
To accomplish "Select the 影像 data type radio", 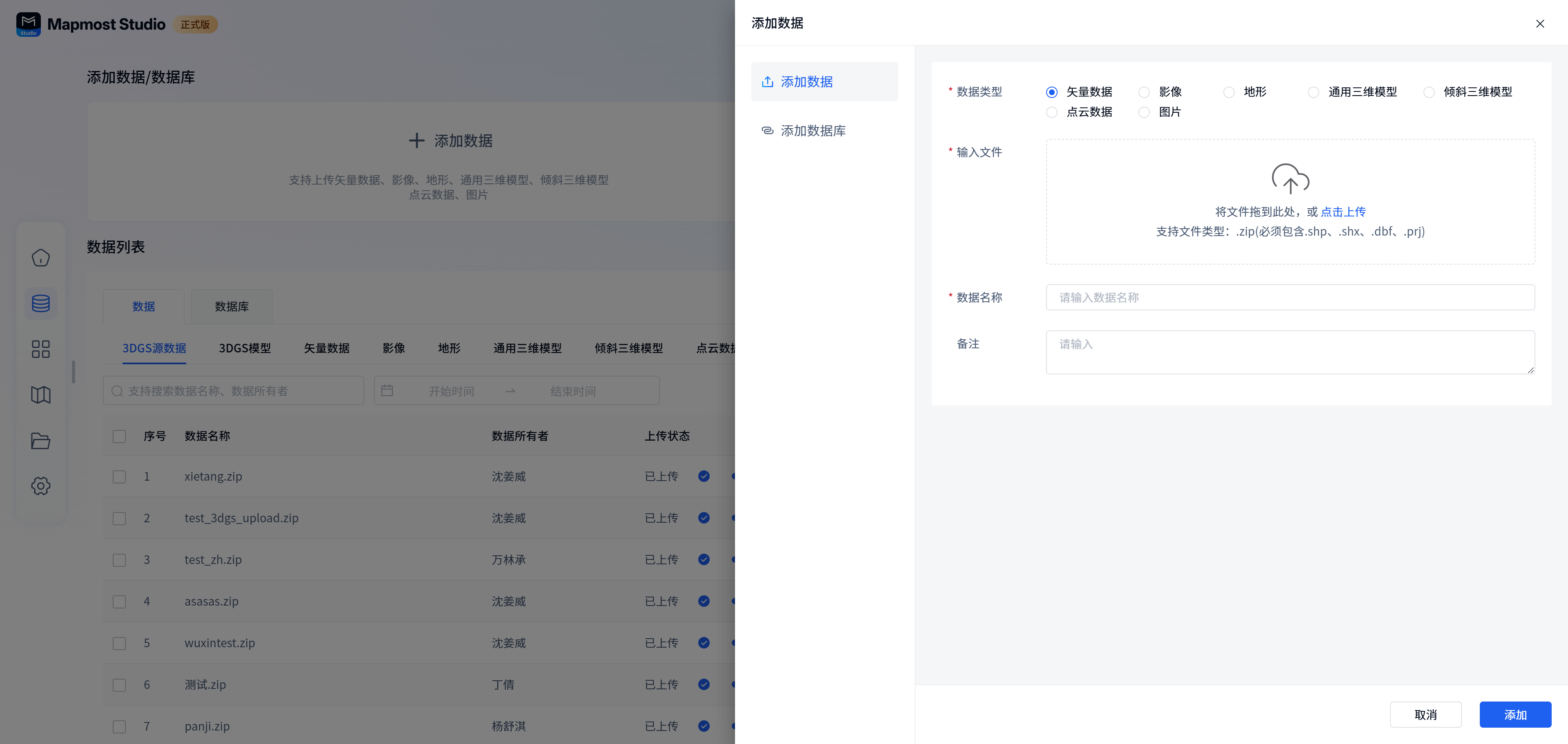I will [x=1144, y=92].
